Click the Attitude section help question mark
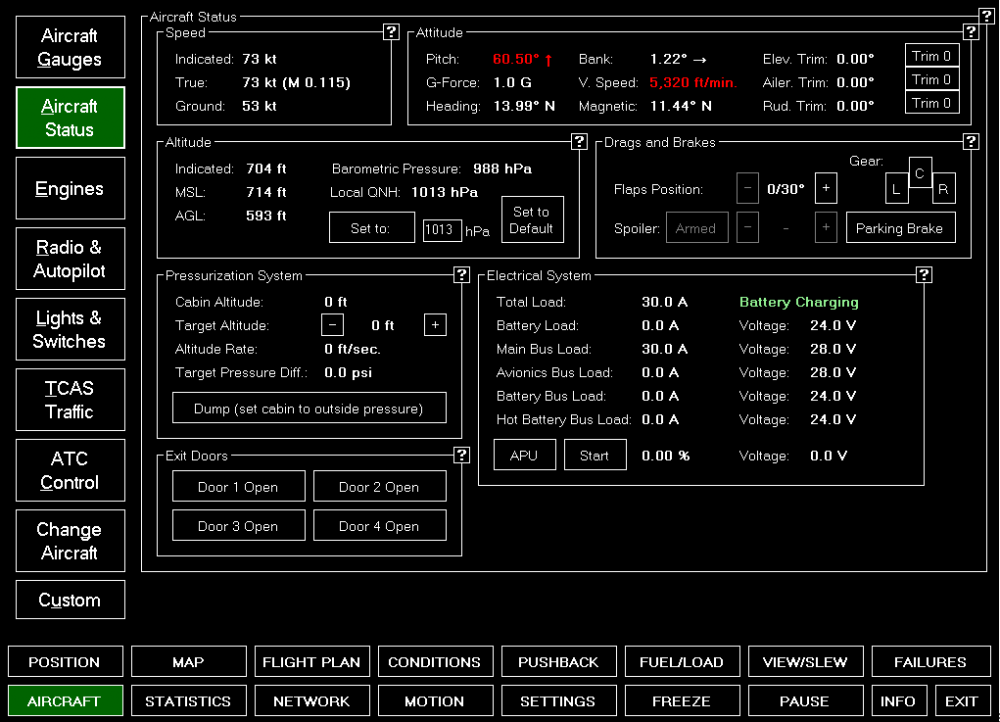The image size is (1000, 722). coord(970,33)
